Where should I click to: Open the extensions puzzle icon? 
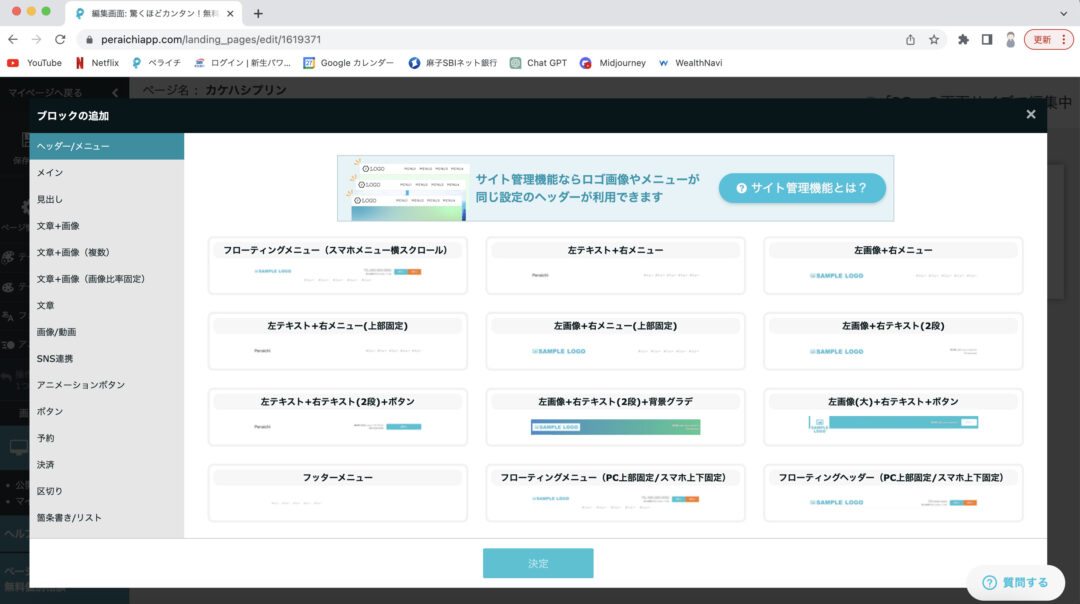[963, 40]
